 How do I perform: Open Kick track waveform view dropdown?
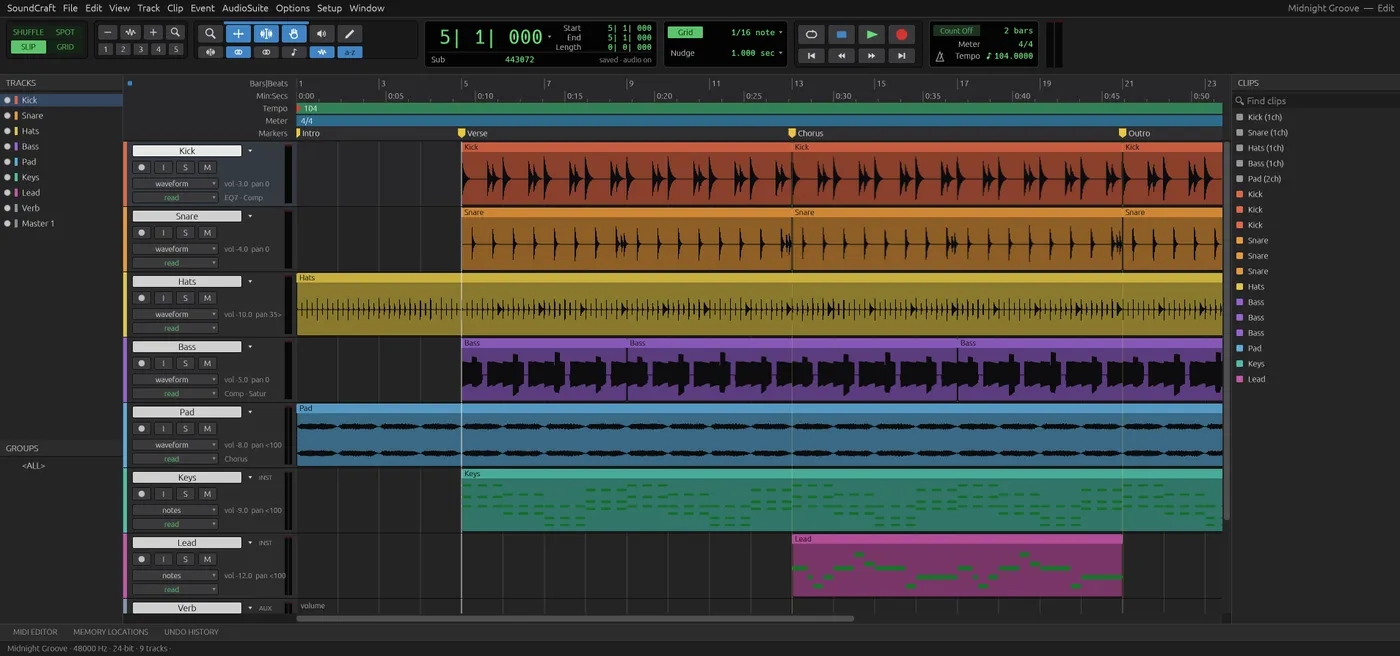click(175, 184)
